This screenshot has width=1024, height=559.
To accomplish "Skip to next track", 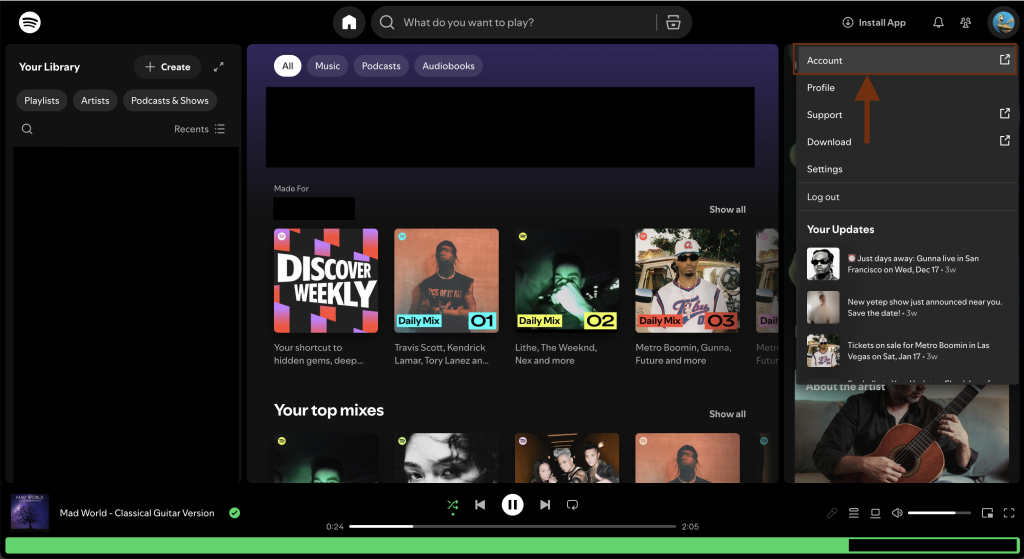I will [x=545, y=505].
